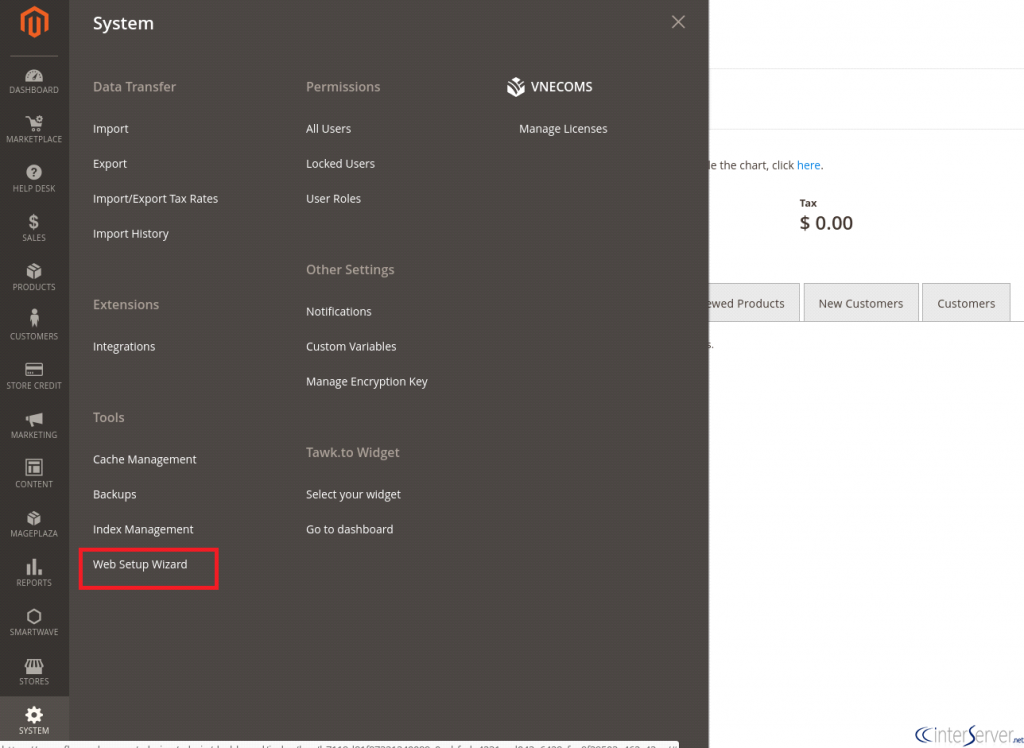Open the Marketing sidebar icon
Viewport: 1024px width, 748px height.
pos(34,425)
